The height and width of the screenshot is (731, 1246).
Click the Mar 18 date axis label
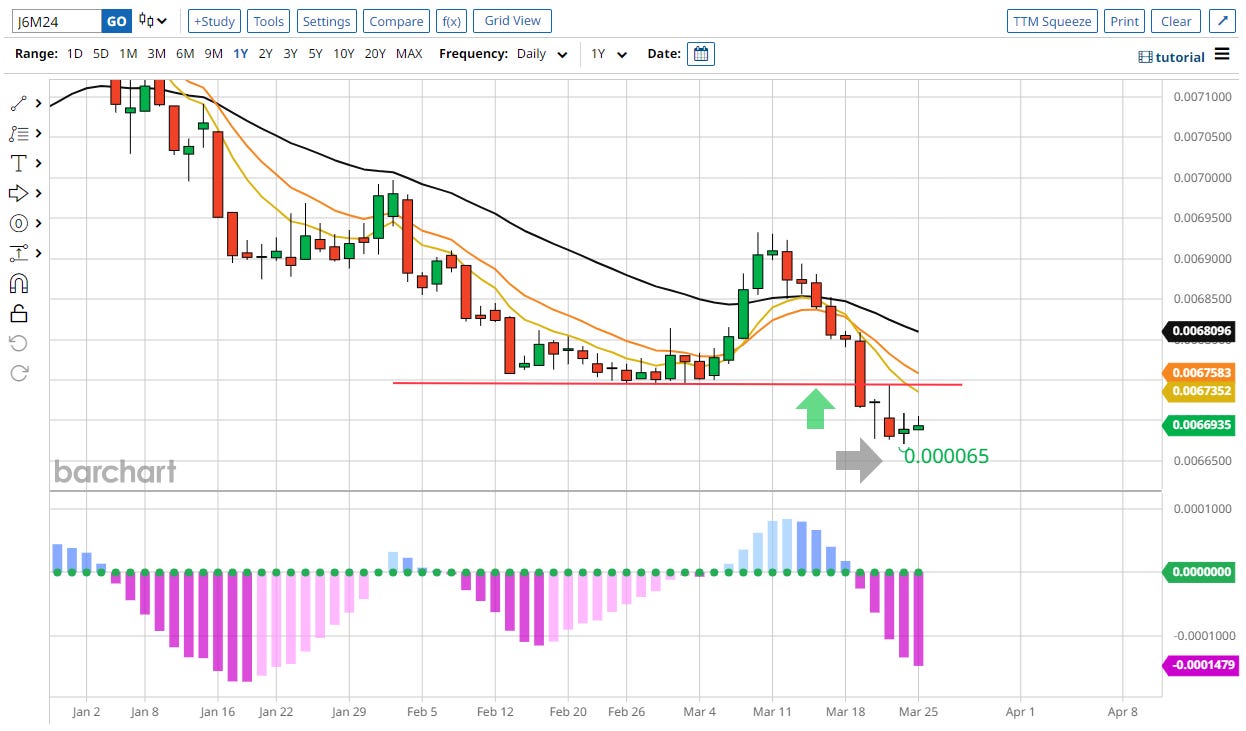tap(845, 712)
